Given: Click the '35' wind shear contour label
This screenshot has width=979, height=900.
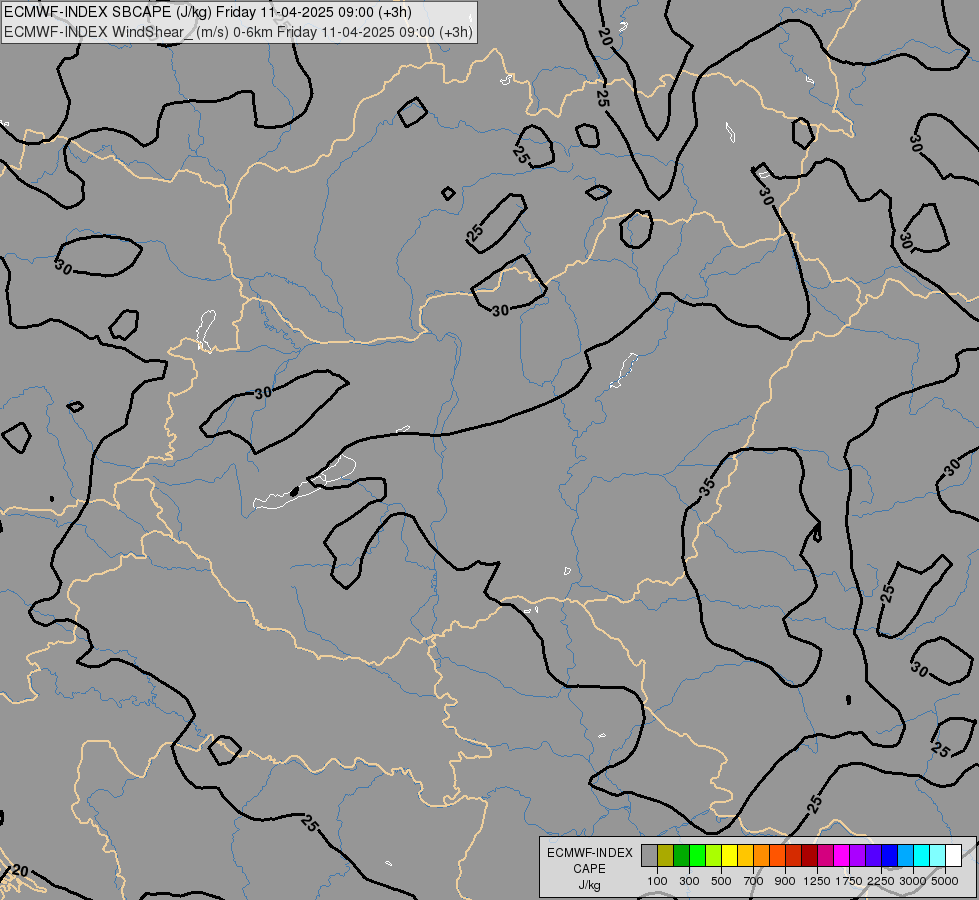Looking at the screenshot, I should (707, 487).
